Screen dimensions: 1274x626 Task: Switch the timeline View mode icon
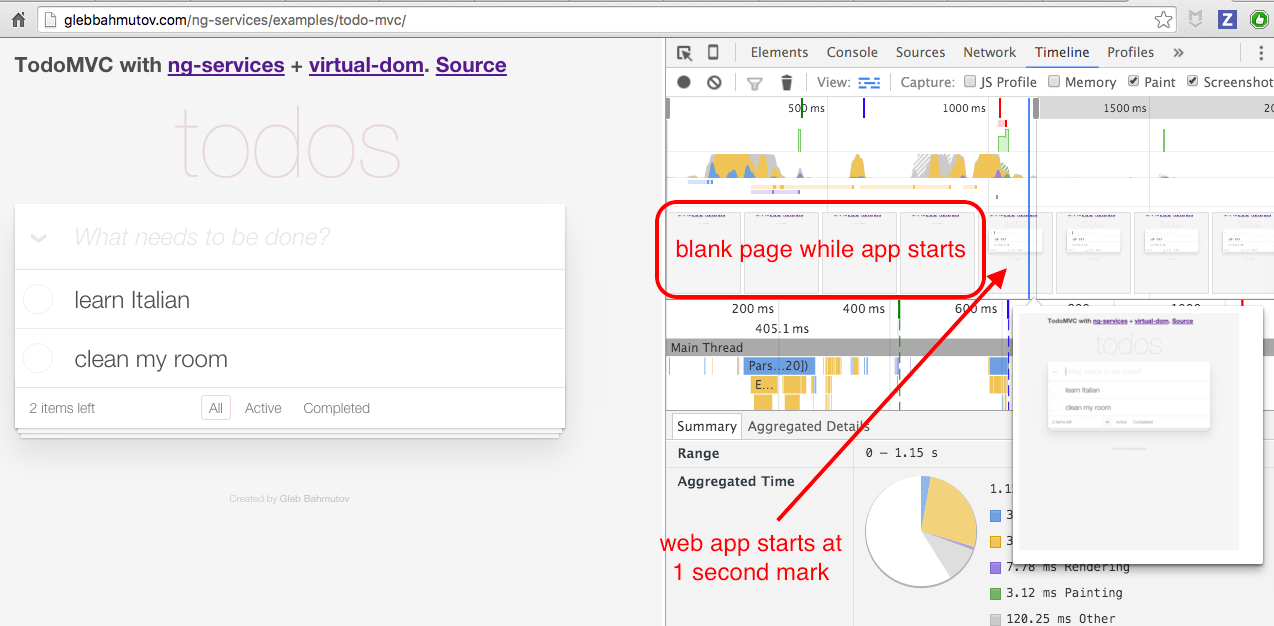coord(869,82)
